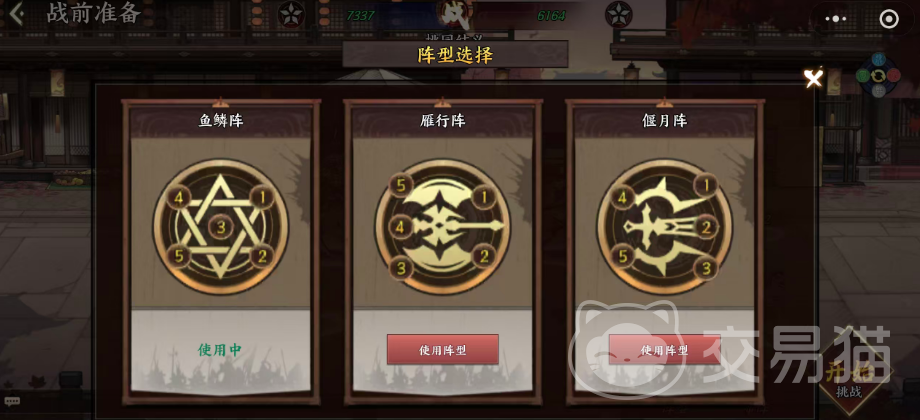Select slot 5 in 雁行阵 emblem
920x420 pixels.
(401, 186)
